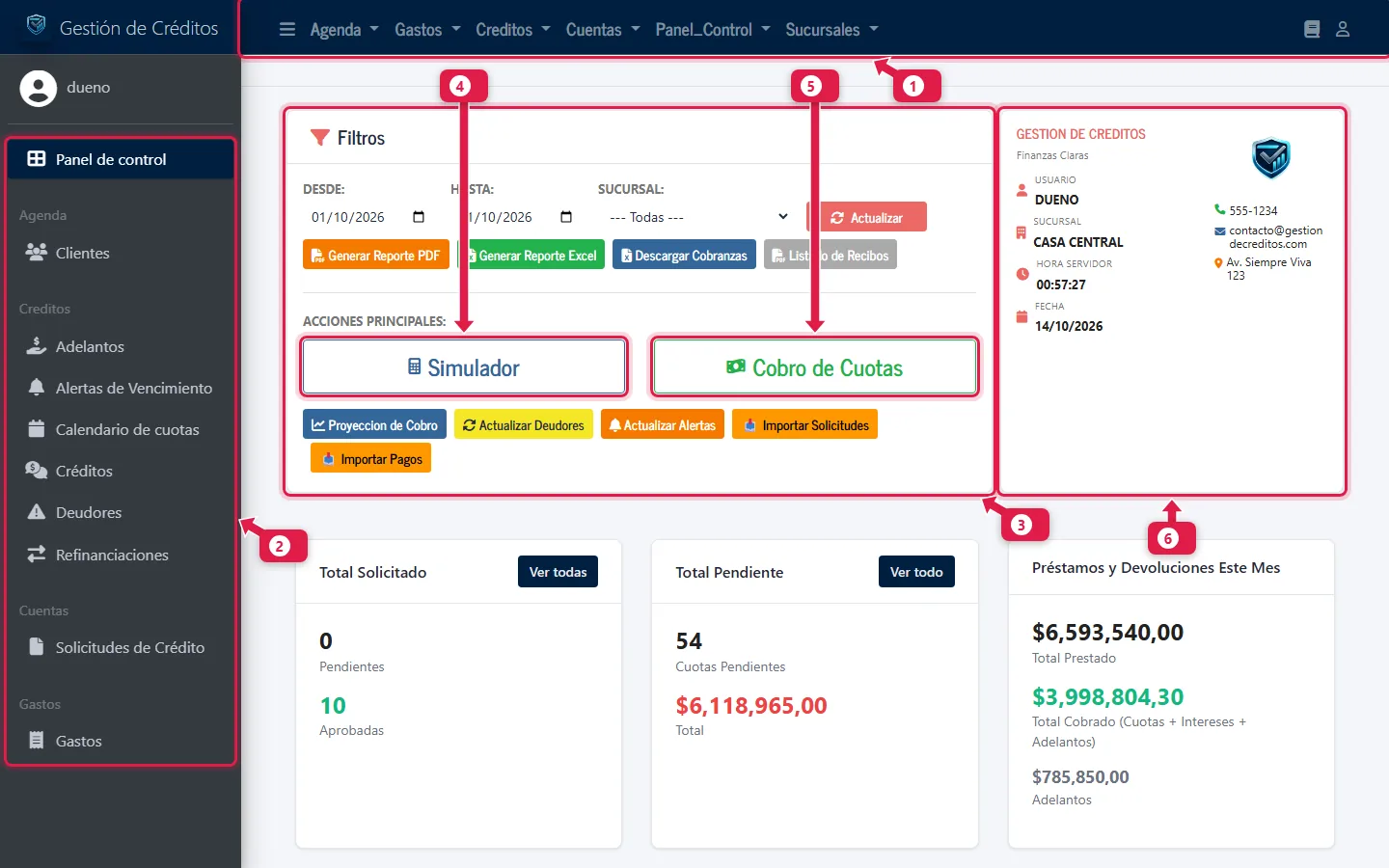This screenshot has width=1389, height=868.
Task: Click the DESDE date input field
Action: (x=368, y=217)
